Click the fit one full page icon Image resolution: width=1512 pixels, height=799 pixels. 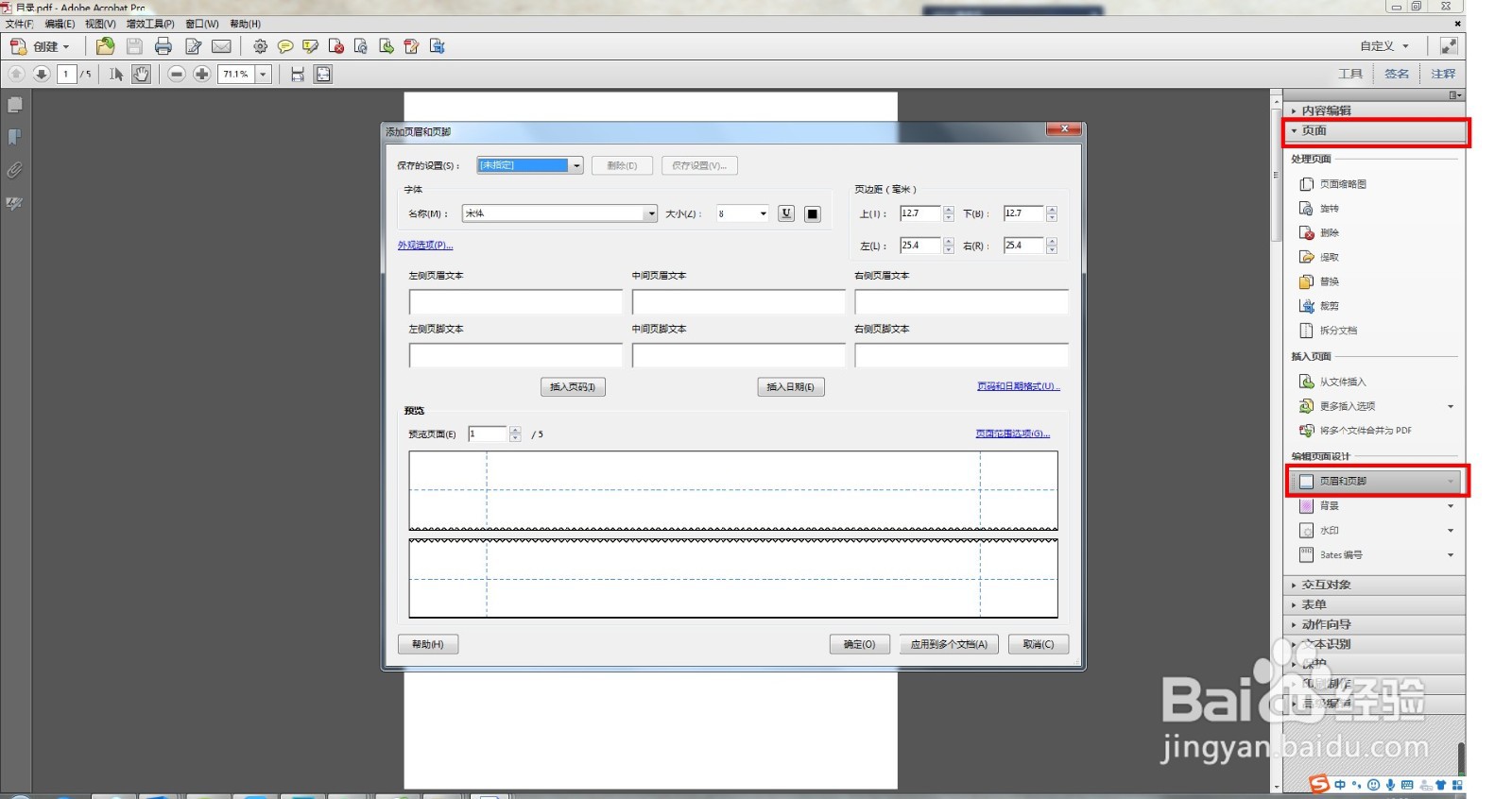(323, 74)
